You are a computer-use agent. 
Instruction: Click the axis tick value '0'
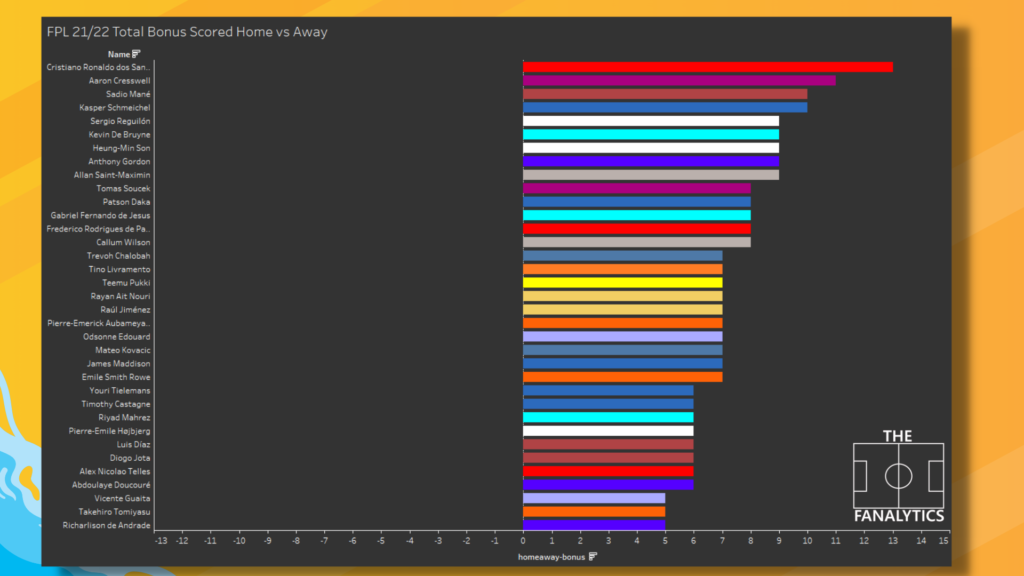[x=523, y=541]
